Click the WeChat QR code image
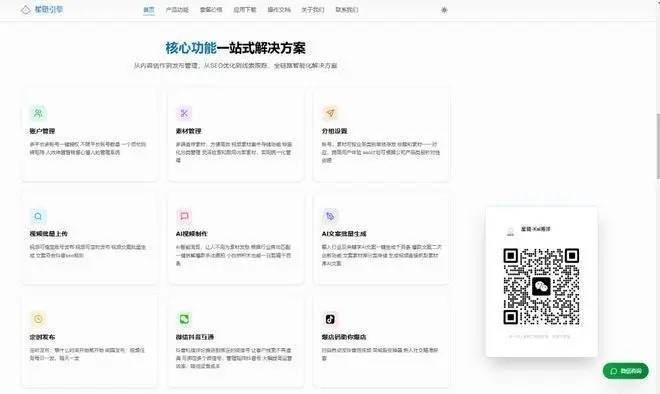Image resolution: width=660 pixels, height=394 pixels. pyautogui.click(x=541, y=286)
